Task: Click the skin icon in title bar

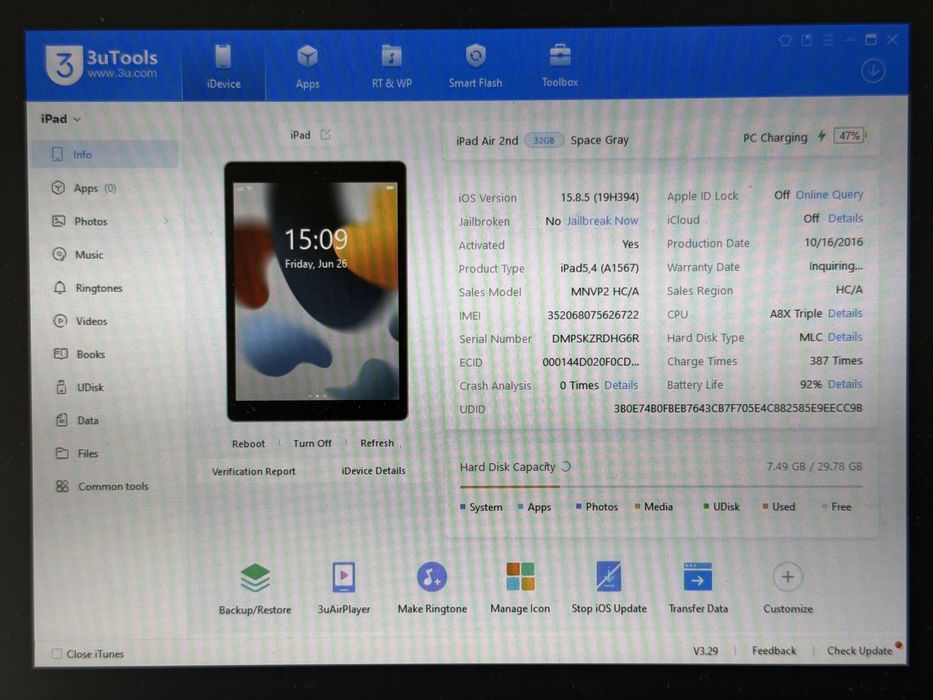Action: (785, 40)
